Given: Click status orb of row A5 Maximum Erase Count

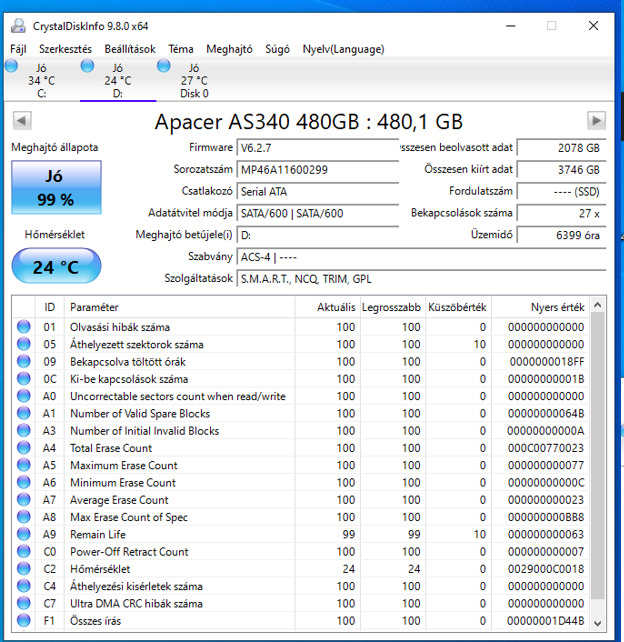Looking at the screenshot, I should pos(24,465).
